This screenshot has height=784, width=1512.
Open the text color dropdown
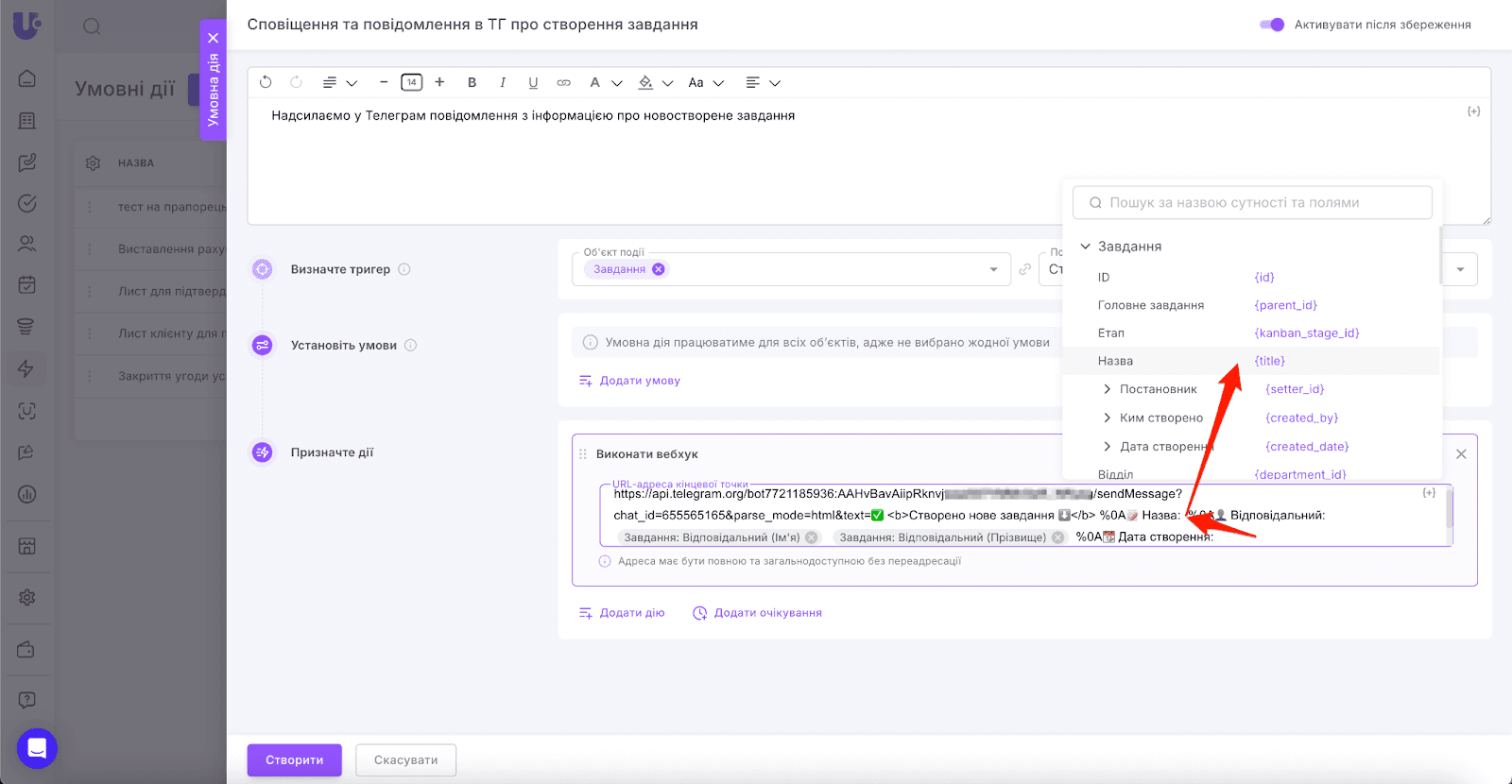click(605, 82)
